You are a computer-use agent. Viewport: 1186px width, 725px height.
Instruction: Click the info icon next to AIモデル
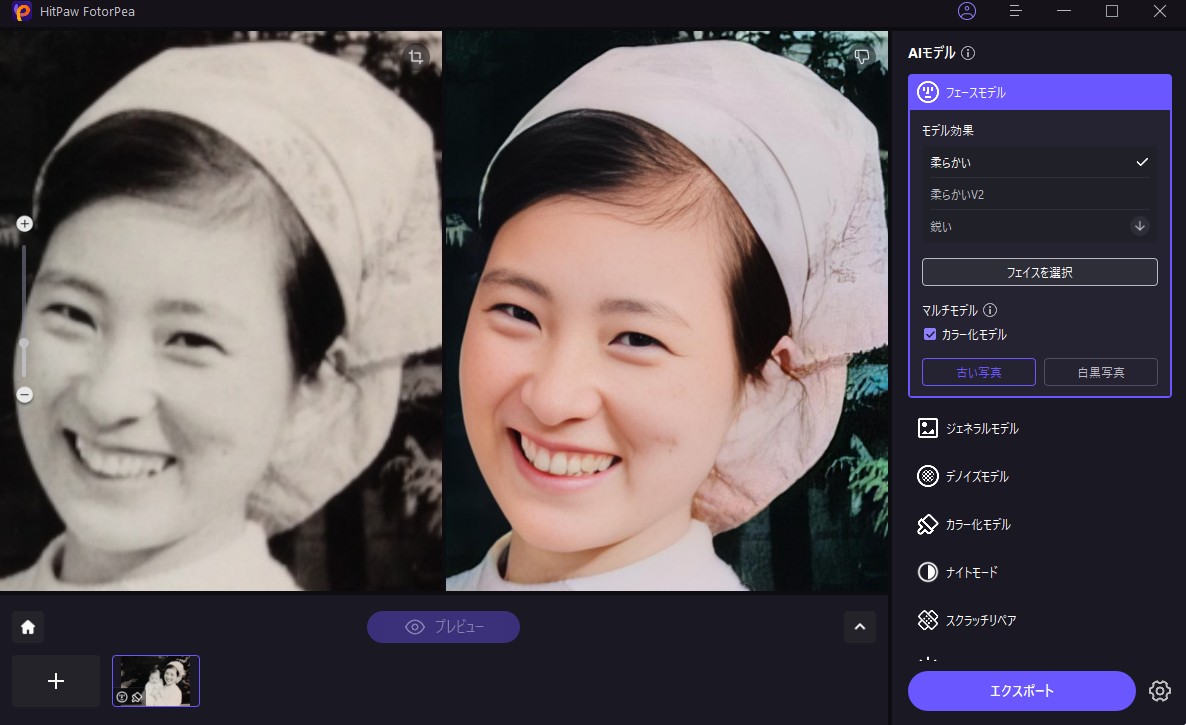[968, 53]
